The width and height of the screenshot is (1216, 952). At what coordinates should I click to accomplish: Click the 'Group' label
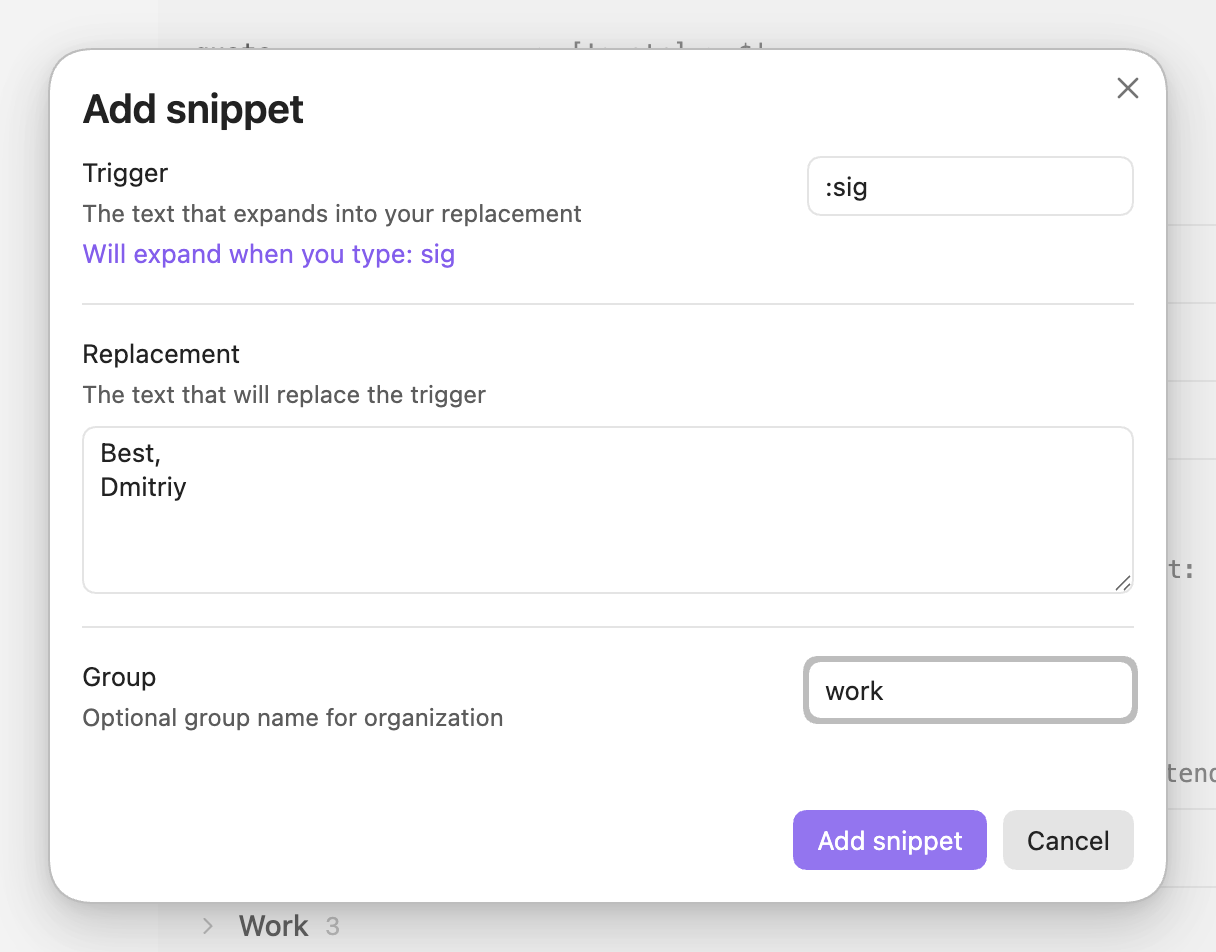tap(119, 677)
